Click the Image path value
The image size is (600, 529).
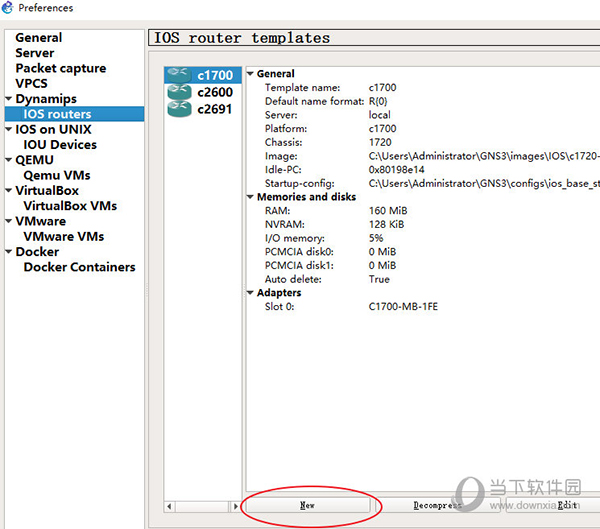(x=484, y=156)
